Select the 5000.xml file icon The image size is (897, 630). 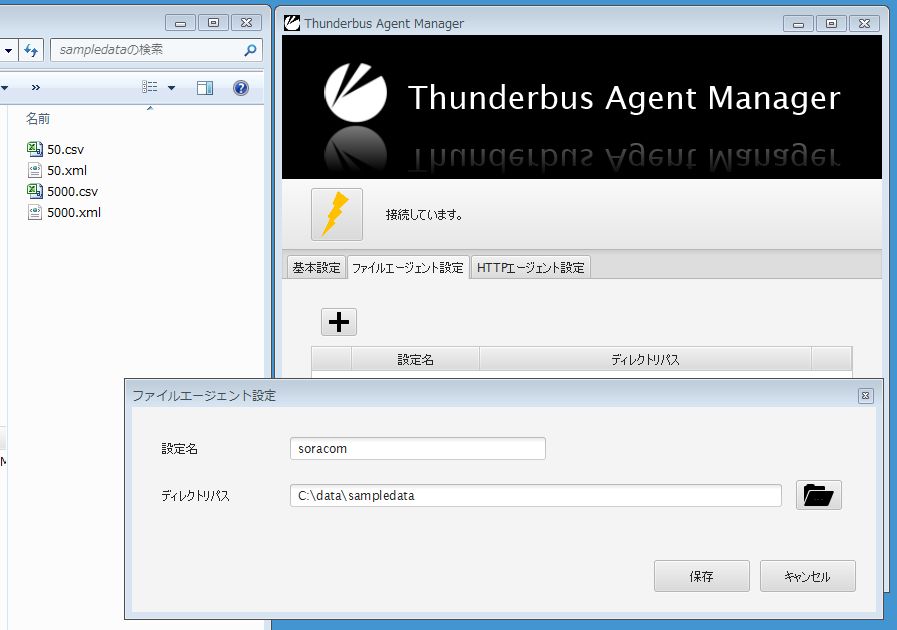[35, 212]
